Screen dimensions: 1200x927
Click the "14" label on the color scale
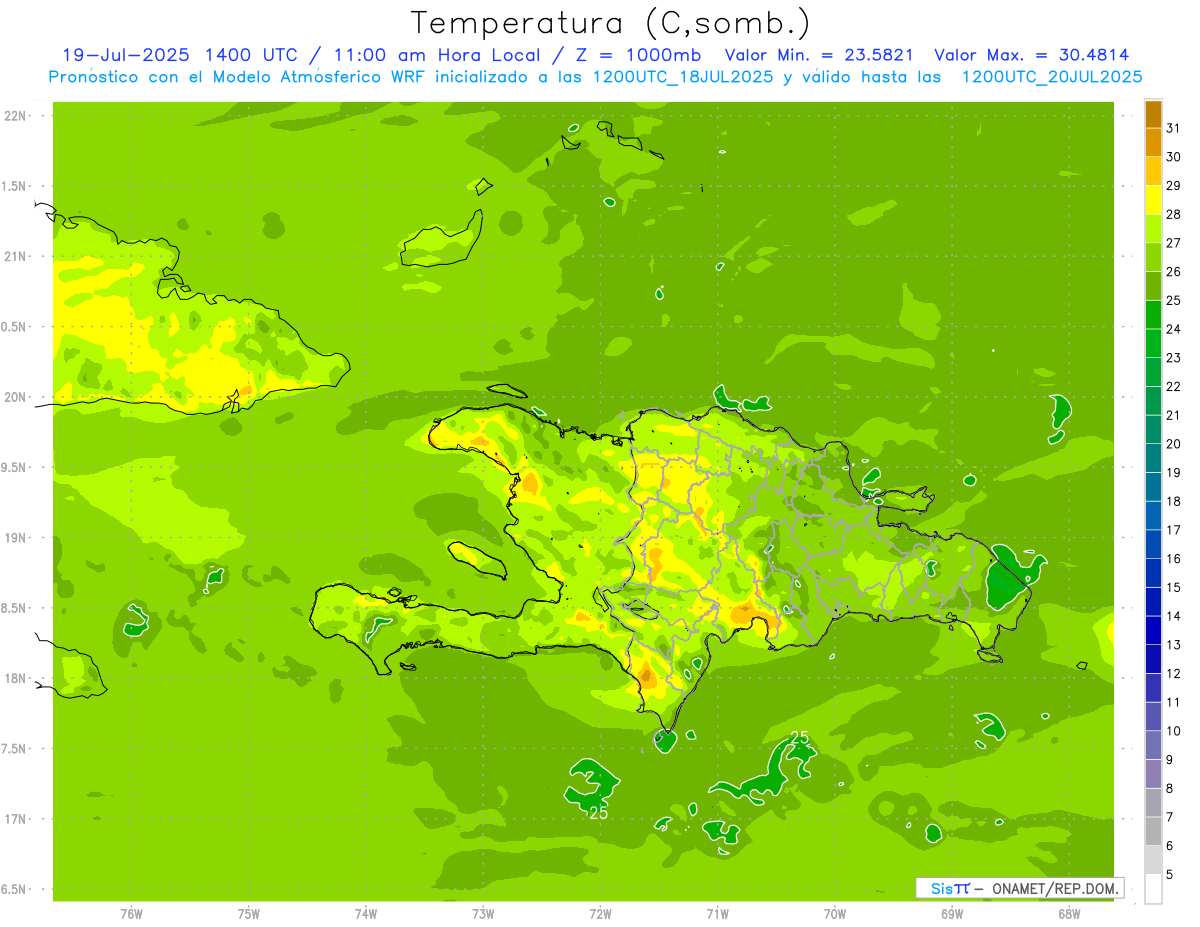pyautogui.click(x=1173, y=616)
